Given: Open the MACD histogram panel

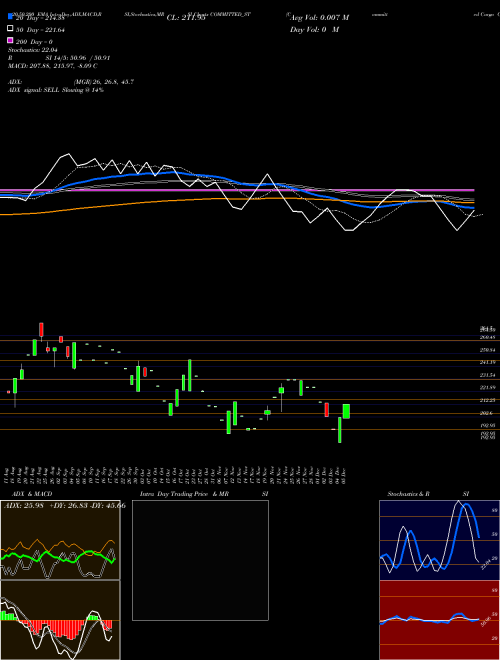Looking at the screenshot, I should (60, 620).
